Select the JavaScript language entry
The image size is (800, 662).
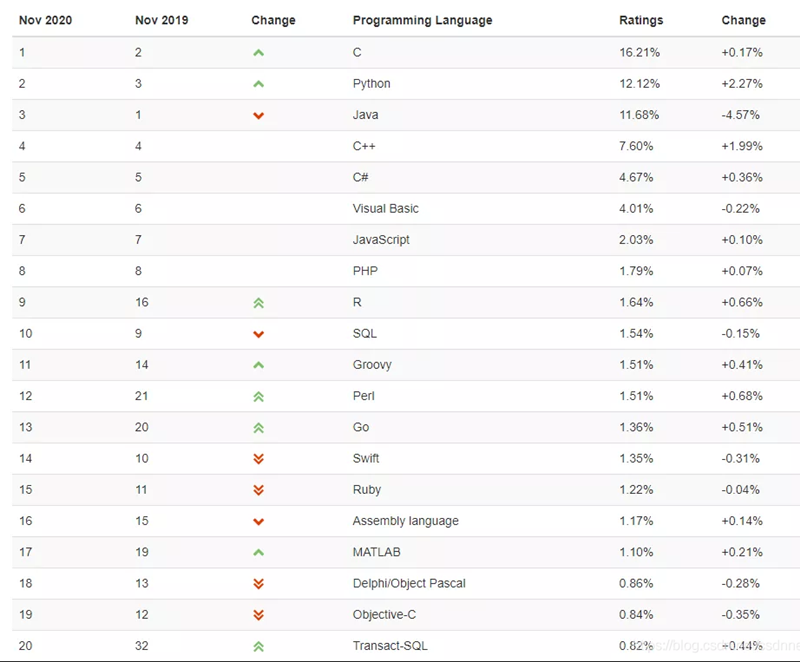pyautogui.click(x=381, y=240)
